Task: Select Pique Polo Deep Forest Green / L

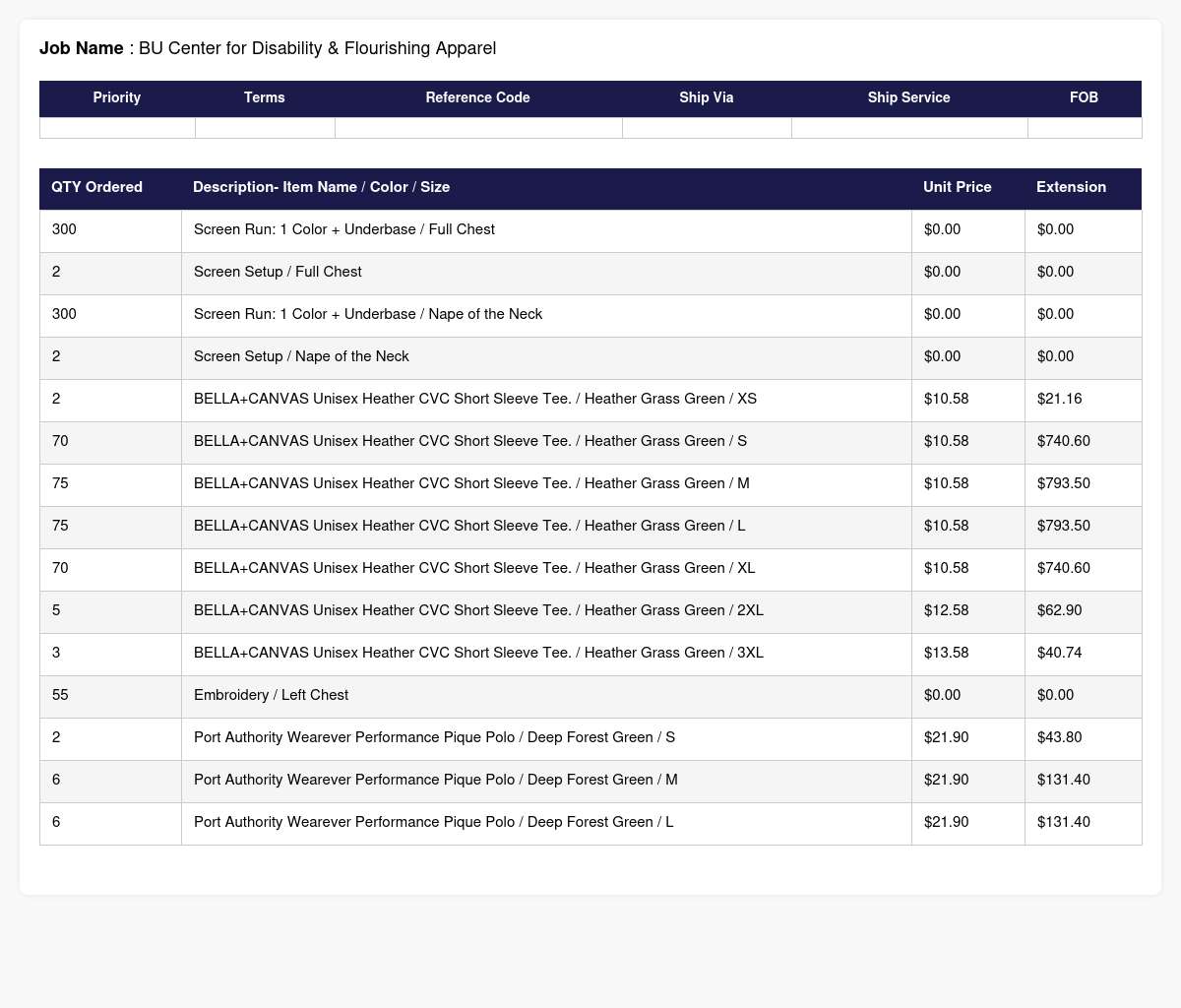Action: (x=434, y=822)
